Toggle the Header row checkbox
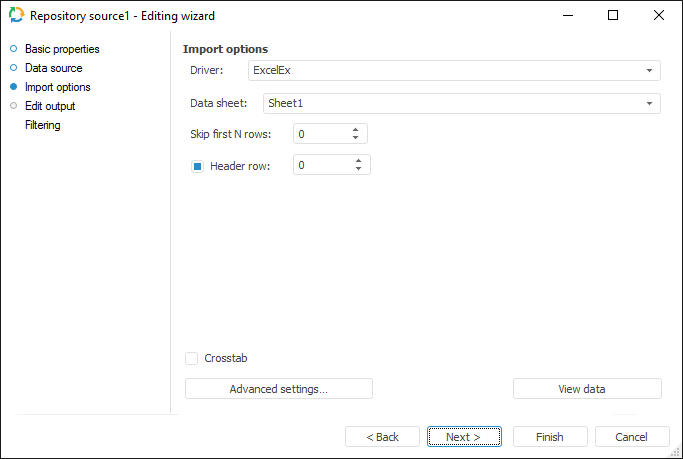The width and height of the screenshot is (683, 459). tap(197, 165)
